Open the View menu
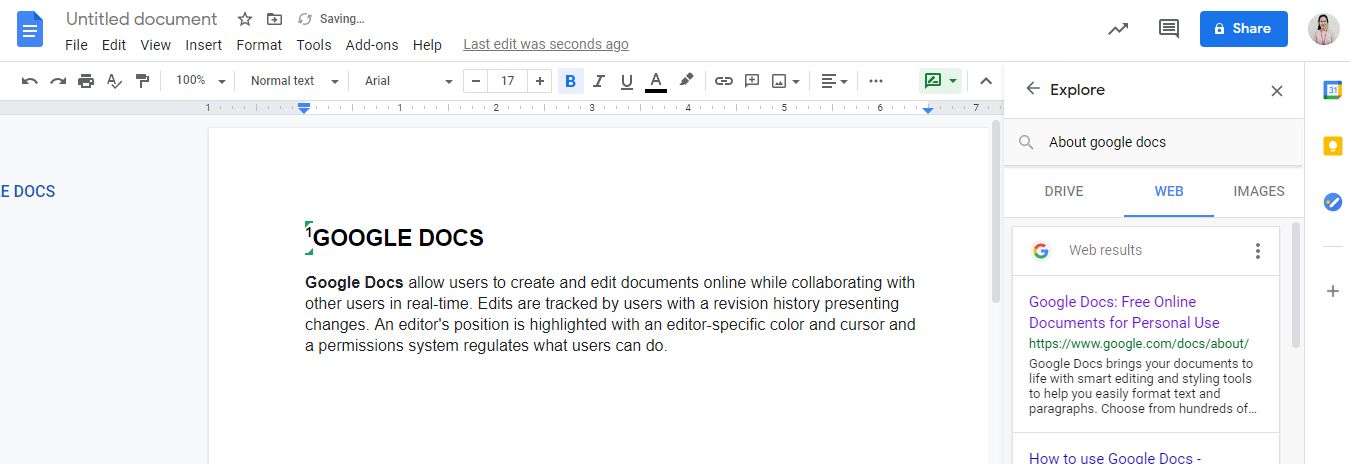 156,45
